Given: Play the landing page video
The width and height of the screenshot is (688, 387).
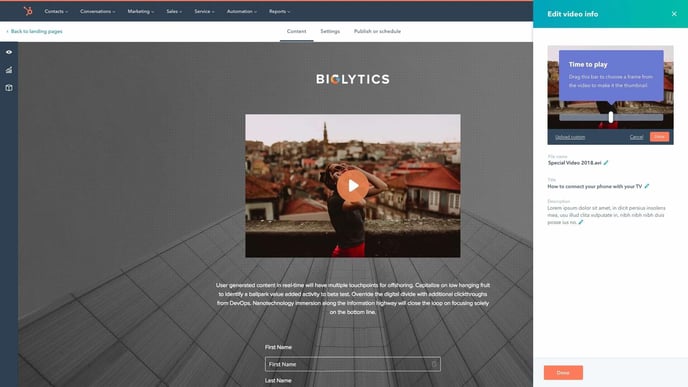Looking at the screenshot, I should [x=353, y=186].
